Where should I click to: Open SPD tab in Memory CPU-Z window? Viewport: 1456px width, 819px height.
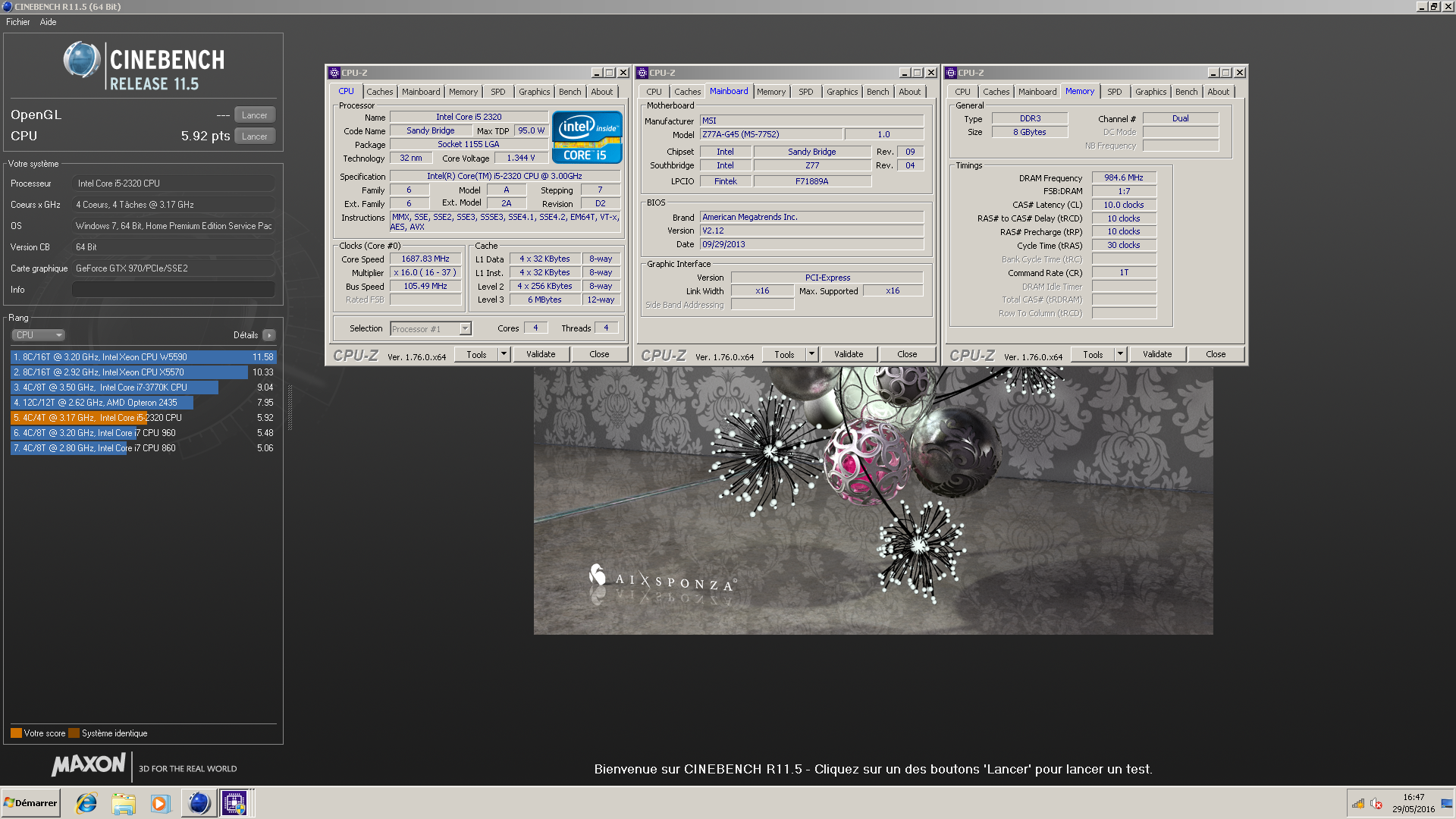1115,92
